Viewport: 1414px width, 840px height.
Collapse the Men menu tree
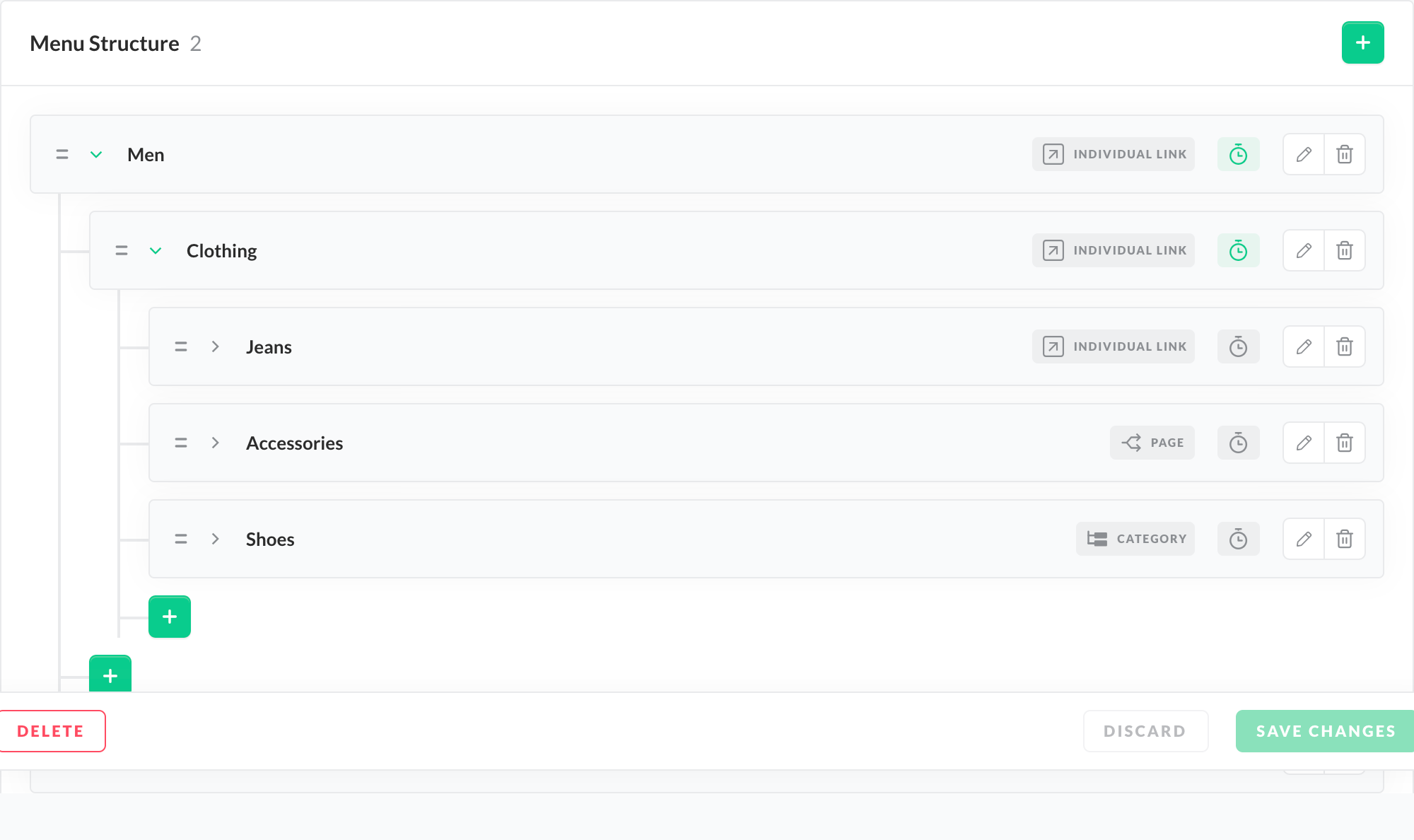click(96, 154)
